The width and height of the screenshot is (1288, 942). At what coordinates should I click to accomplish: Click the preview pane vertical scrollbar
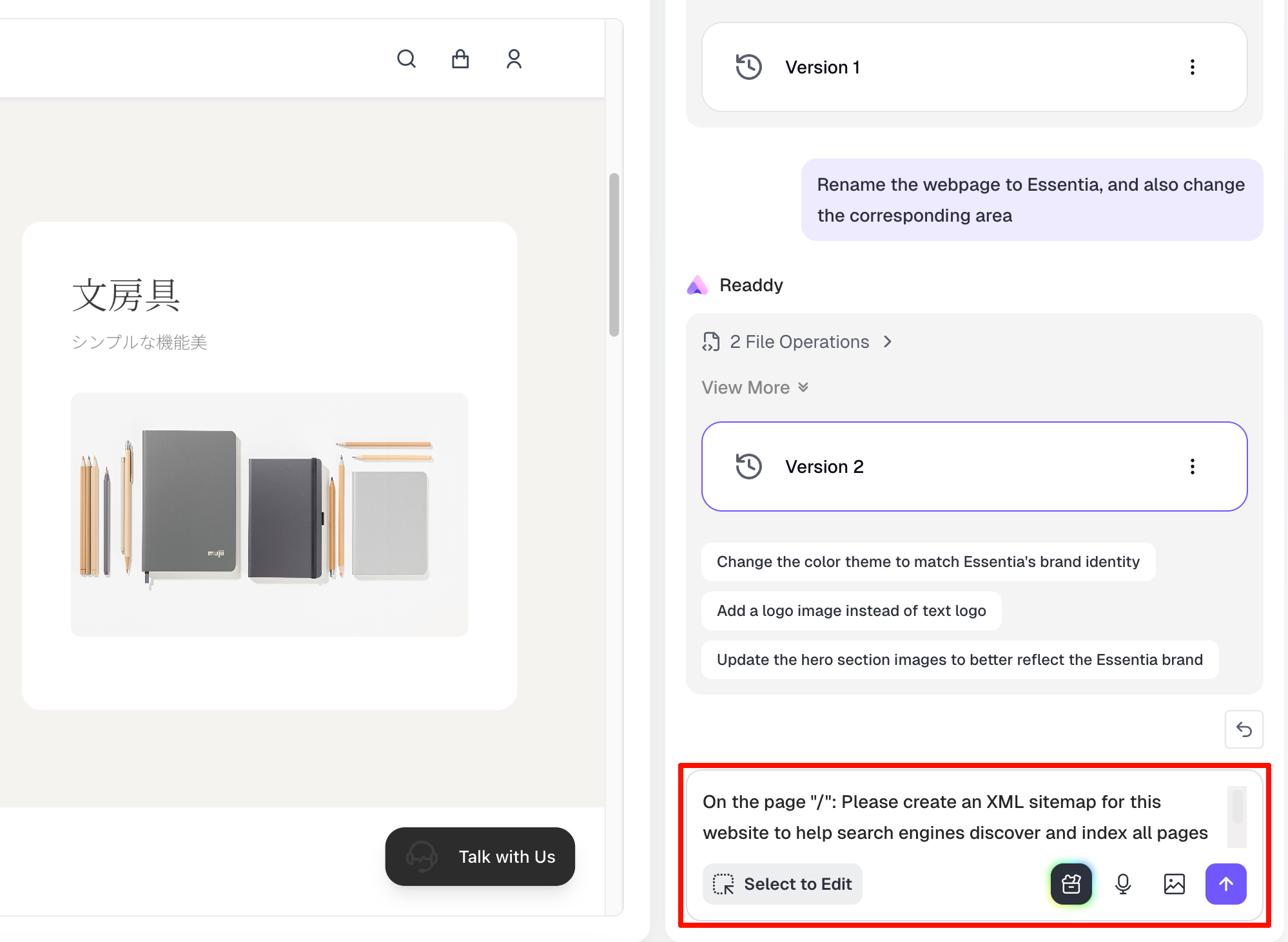pyautogui.click(x=614, y=255)
